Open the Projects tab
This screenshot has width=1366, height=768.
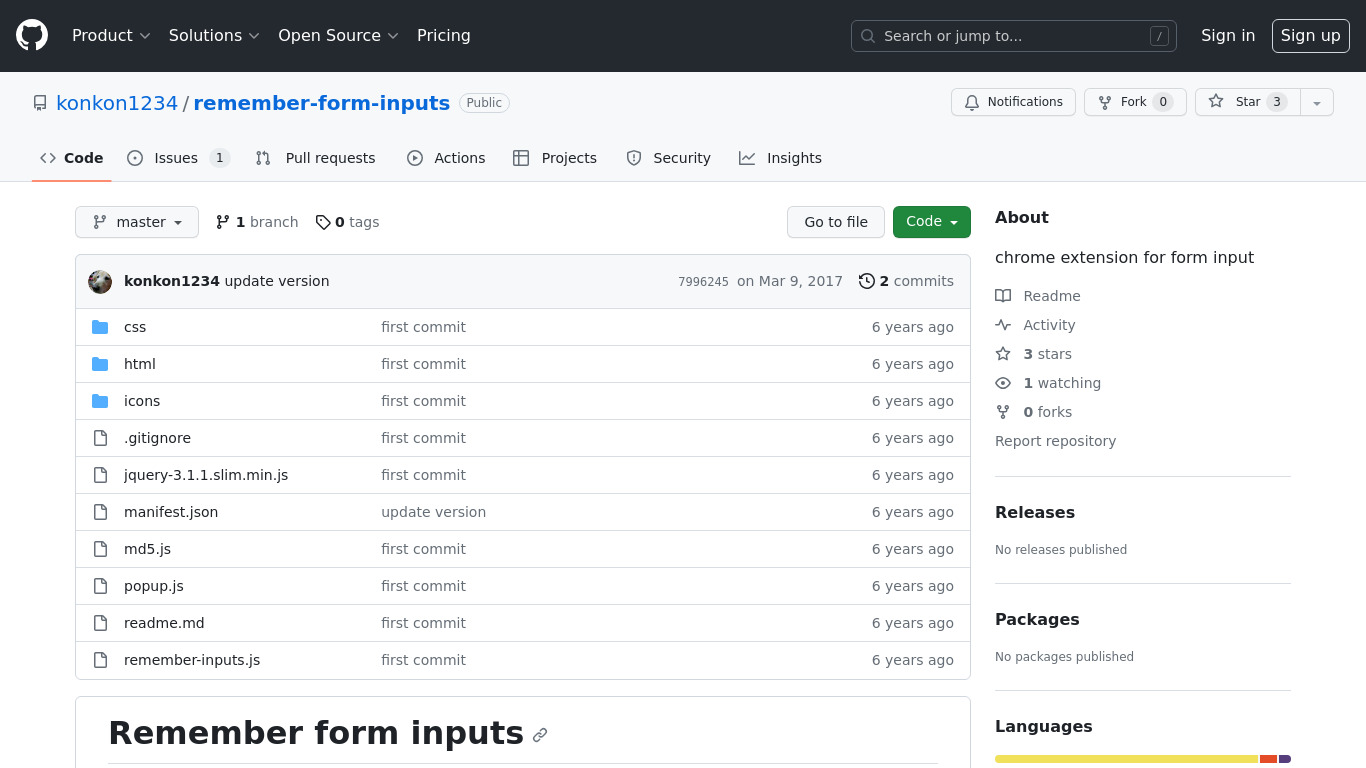(555, 158)
